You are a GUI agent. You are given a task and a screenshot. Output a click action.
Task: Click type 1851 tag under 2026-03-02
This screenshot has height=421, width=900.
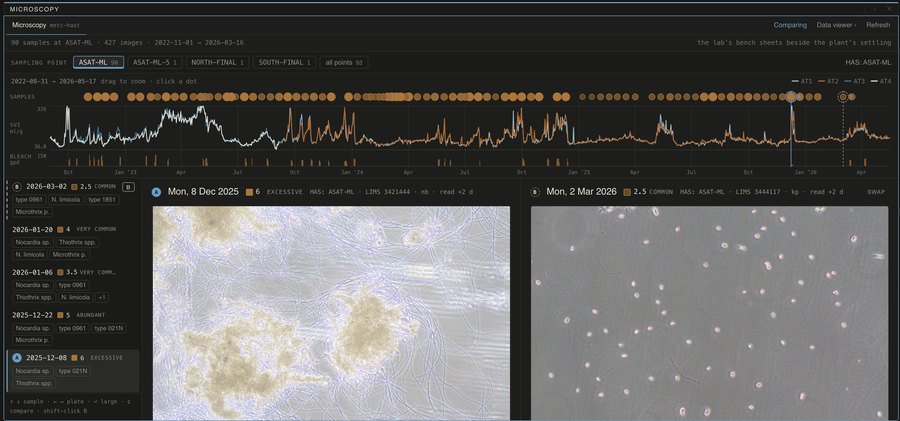point(102,200)
